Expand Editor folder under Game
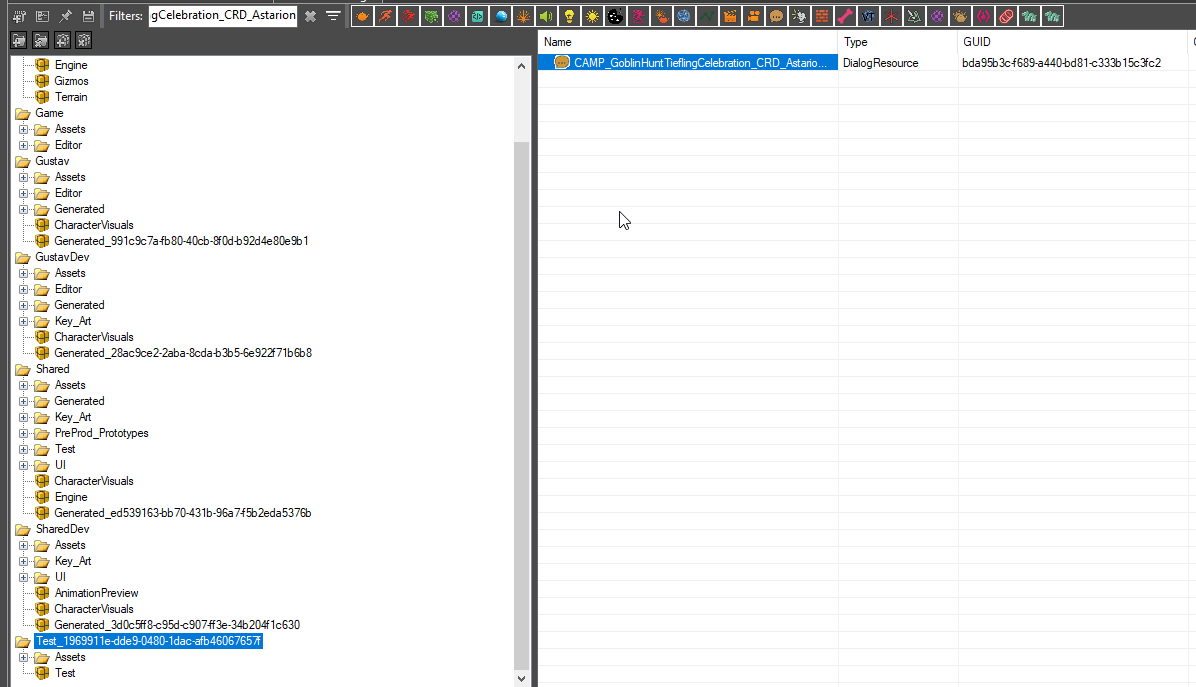Screen dimensions: 1196x687 (24, 146)
